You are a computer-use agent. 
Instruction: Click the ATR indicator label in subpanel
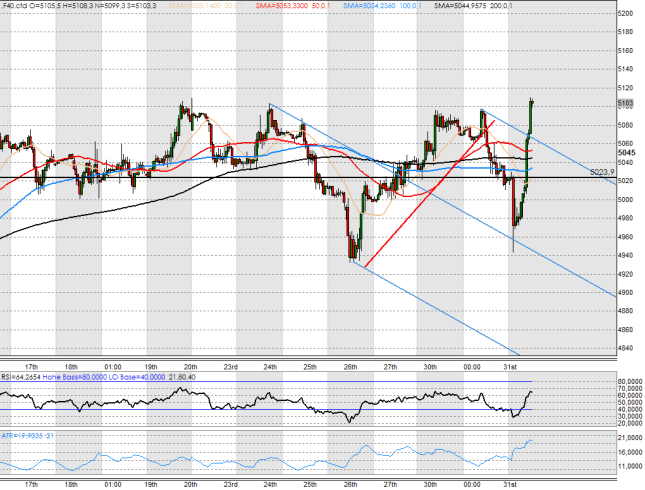(x=28, y=435)
